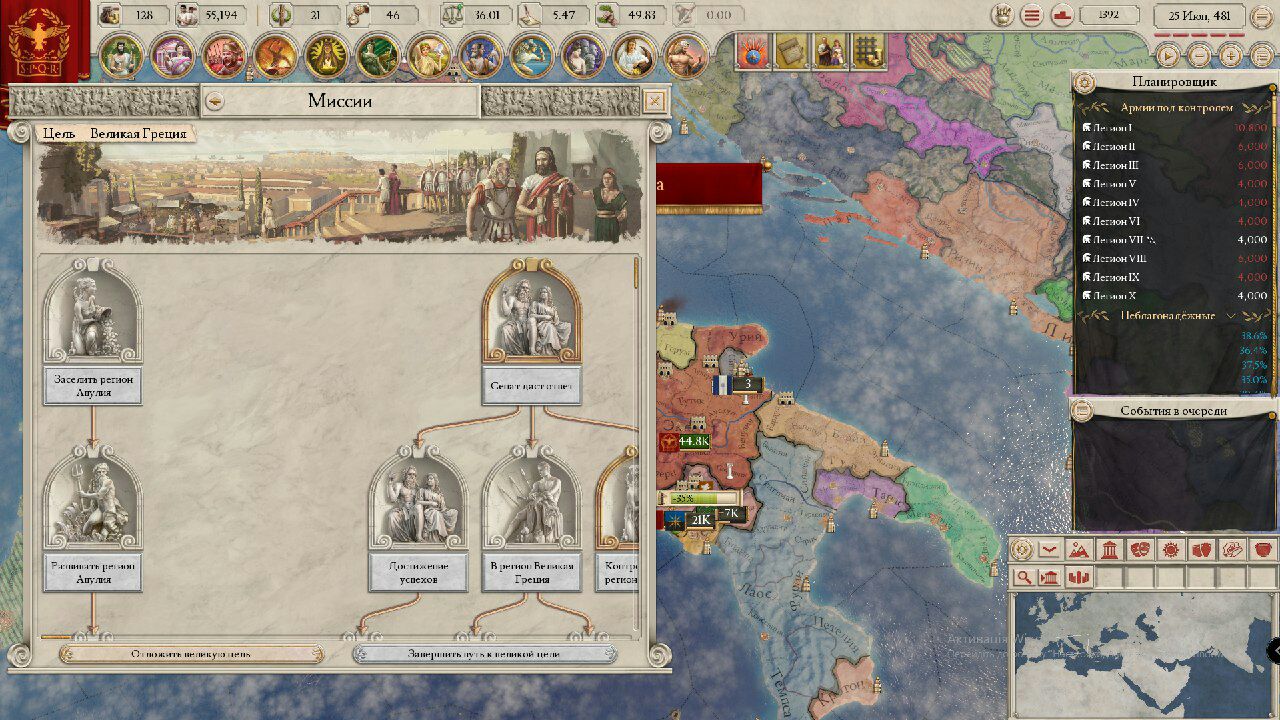Select the religion sun map mode icon

[x=1171, y=549]
